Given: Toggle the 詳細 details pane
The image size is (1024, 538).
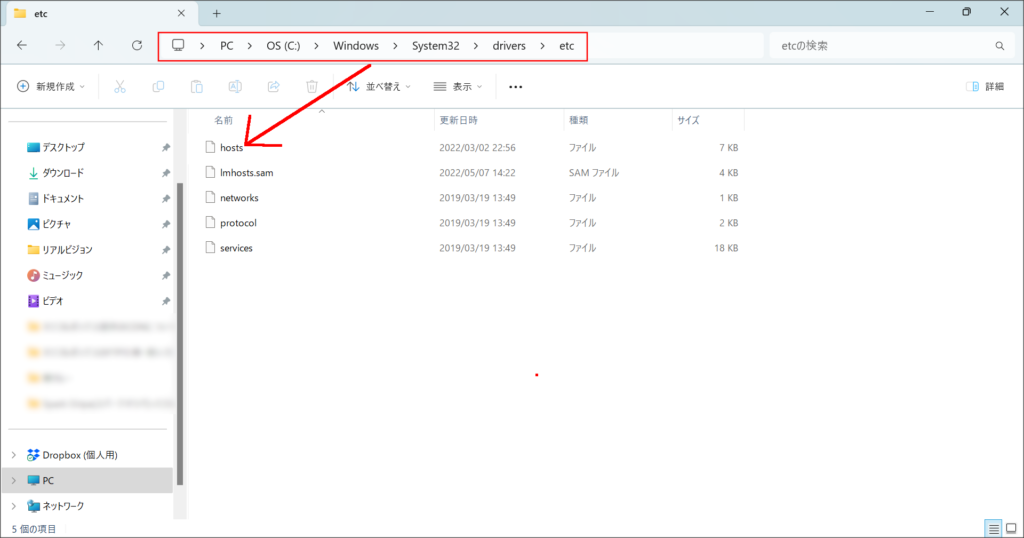Looking at the screenshot, I should (x=985, y=87).
